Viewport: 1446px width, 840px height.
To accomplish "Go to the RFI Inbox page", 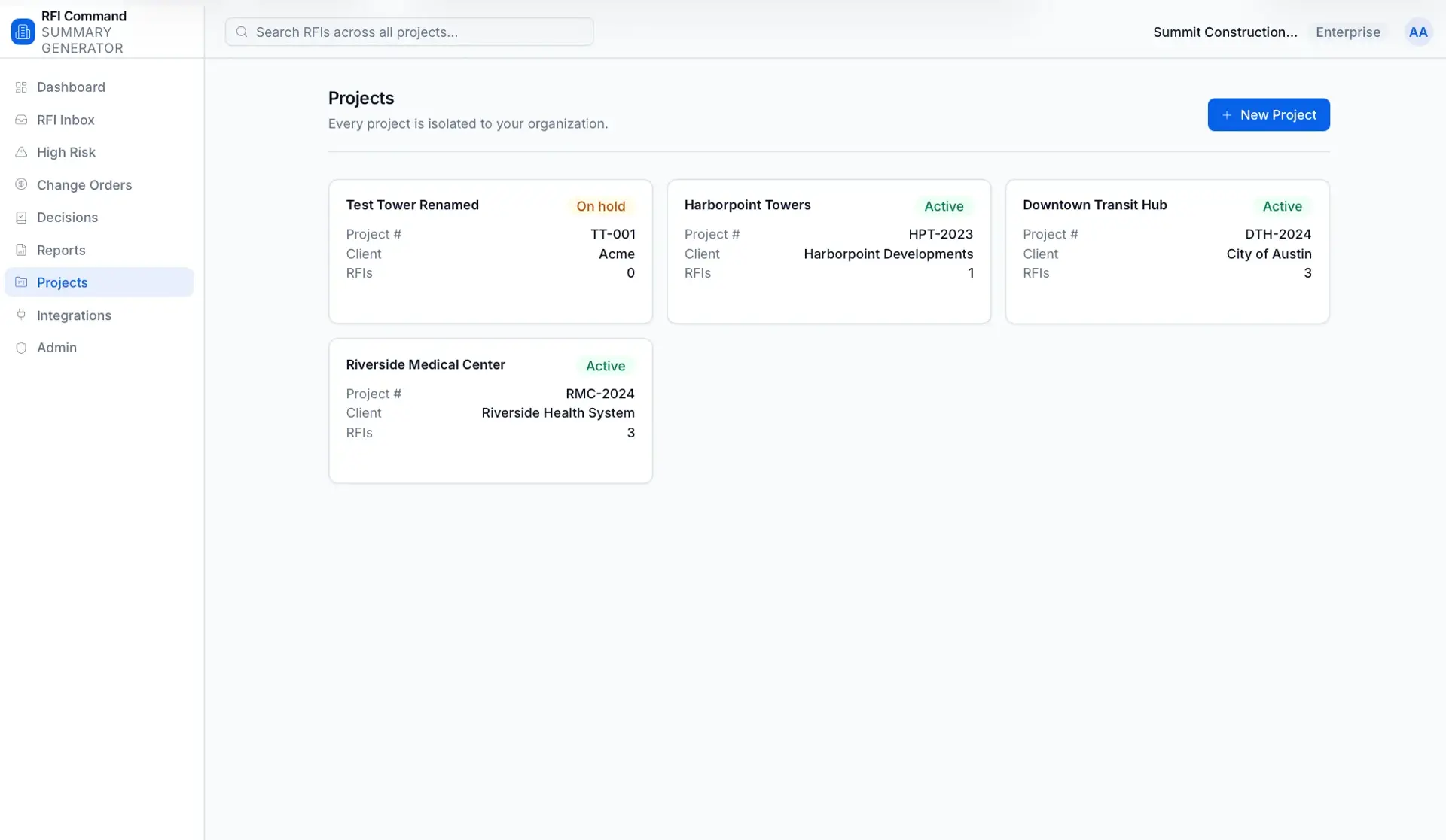I will click(x=99, y=120).
